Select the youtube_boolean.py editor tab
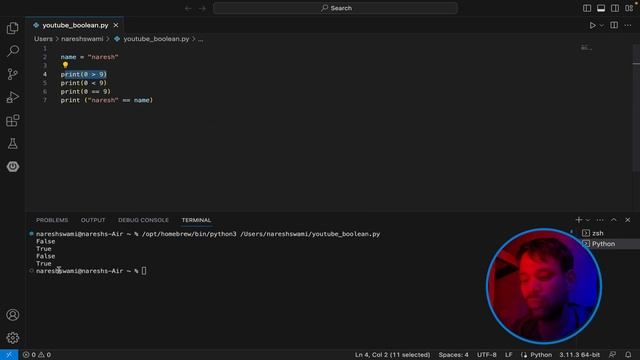 tap(75, 25)
